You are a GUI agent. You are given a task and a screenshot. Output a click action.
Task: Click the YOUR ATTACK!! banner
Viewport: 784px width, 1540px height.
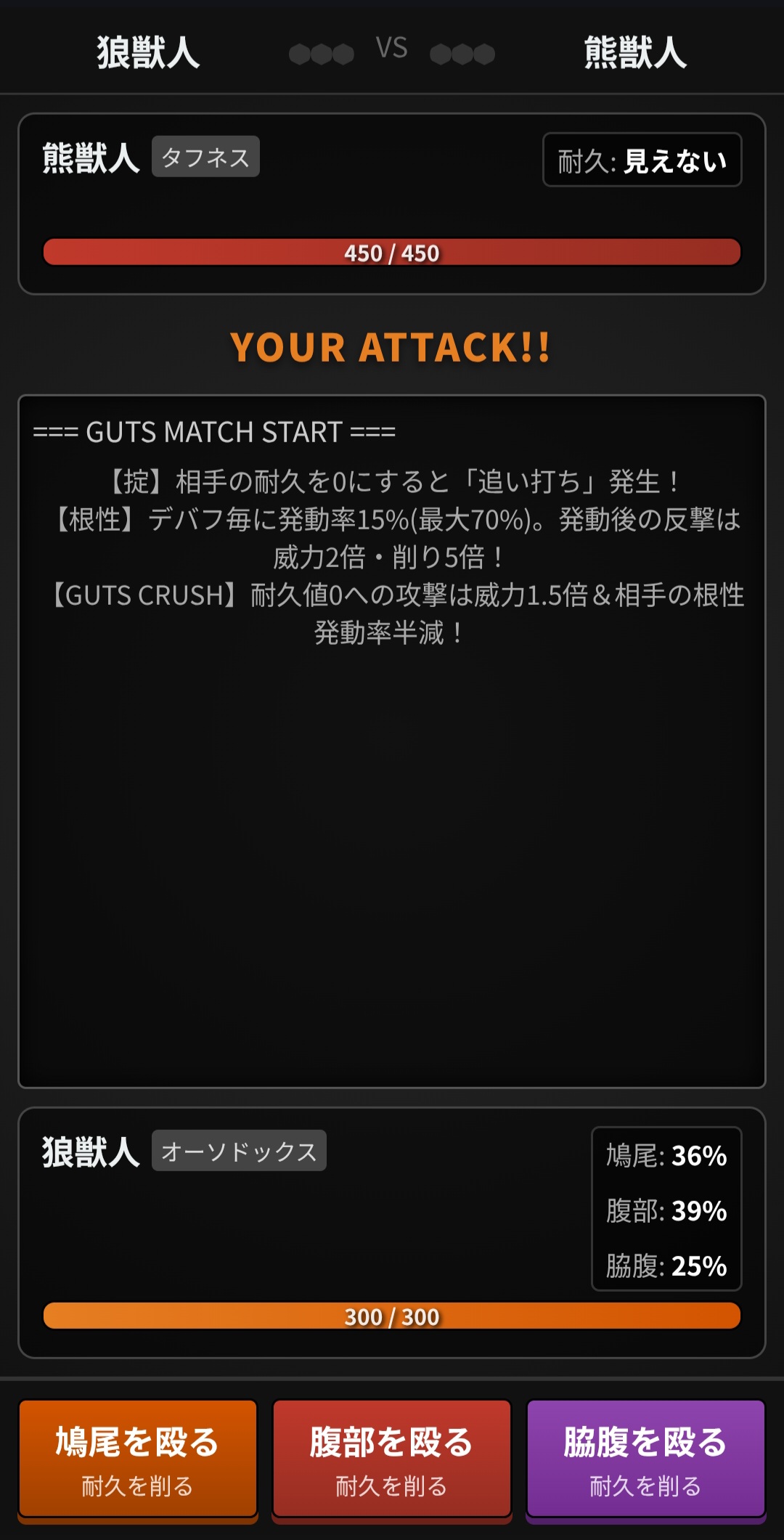pos(391,347)
